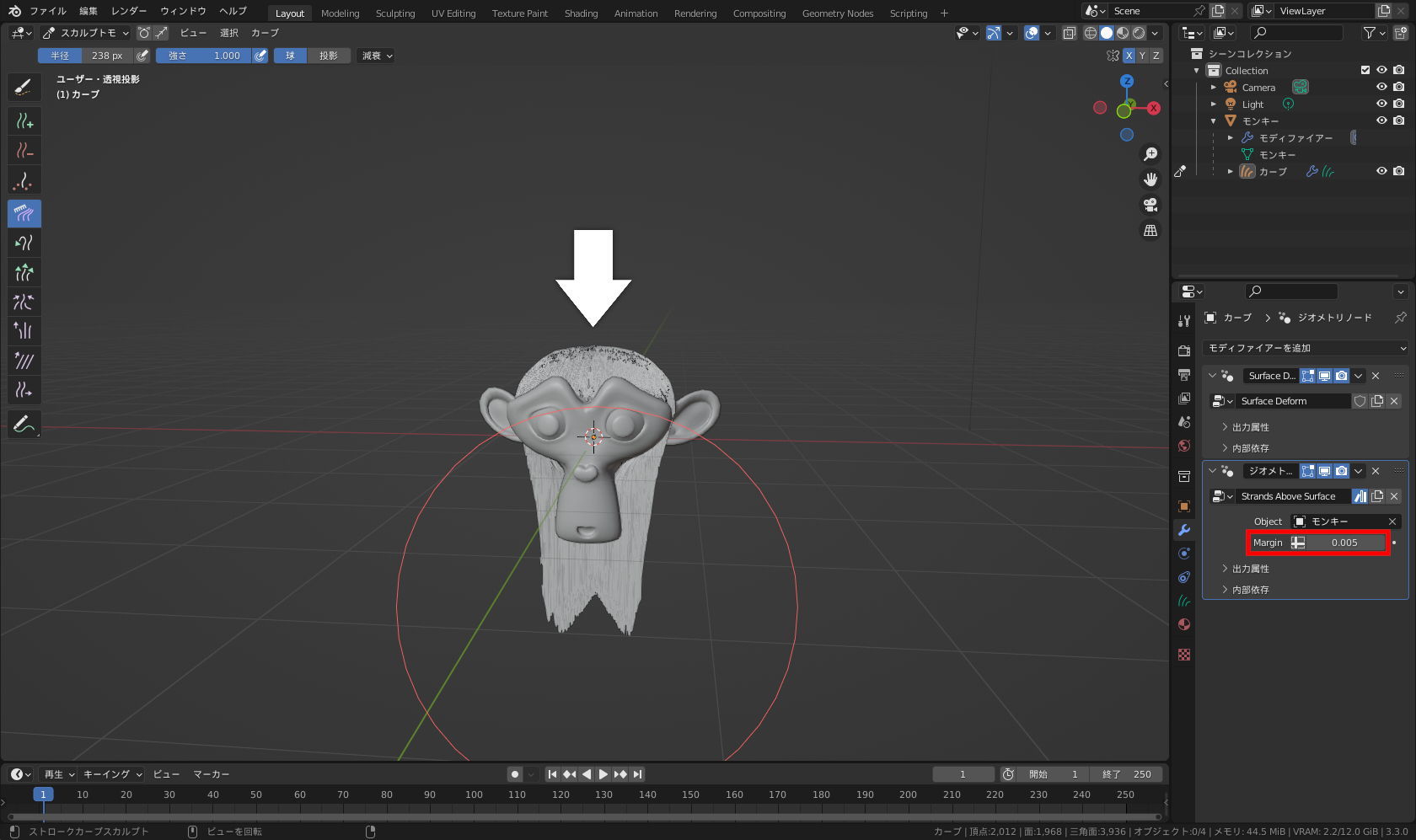1416x840 pixels.
Task: Open the World properties tab
Action: coord(1184,446)
